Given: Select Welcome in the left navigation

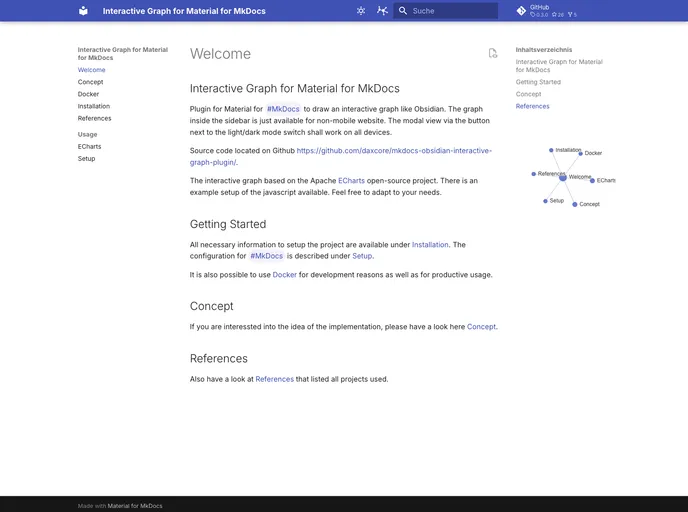Looking at the screenshot, I should (x=91, y=70).
